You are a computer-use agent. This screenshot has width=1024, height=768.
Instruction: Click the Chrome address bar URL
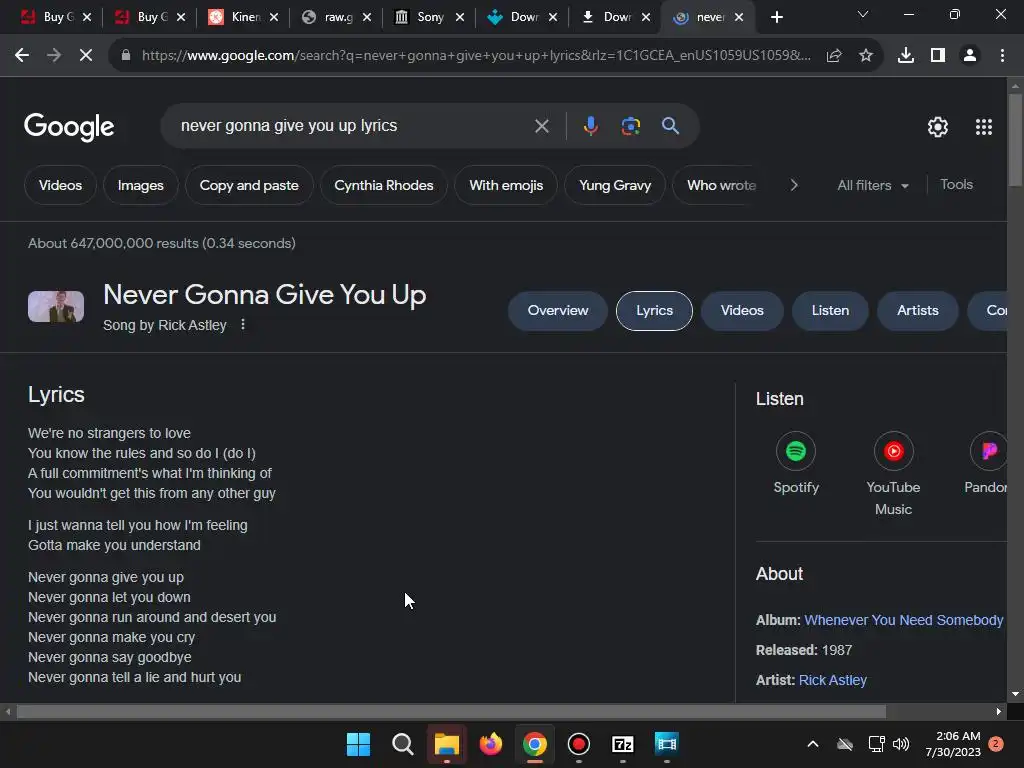pos(477,56)
